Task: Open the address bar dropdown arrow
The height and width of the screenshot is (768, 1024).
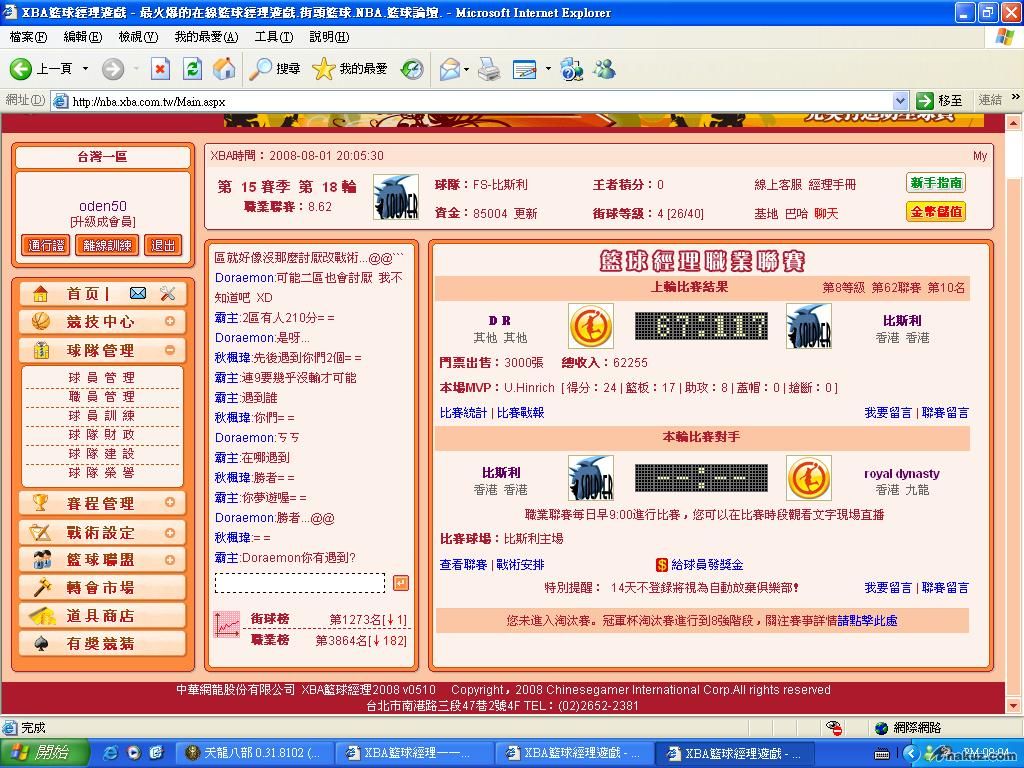Action: [899, 100]
